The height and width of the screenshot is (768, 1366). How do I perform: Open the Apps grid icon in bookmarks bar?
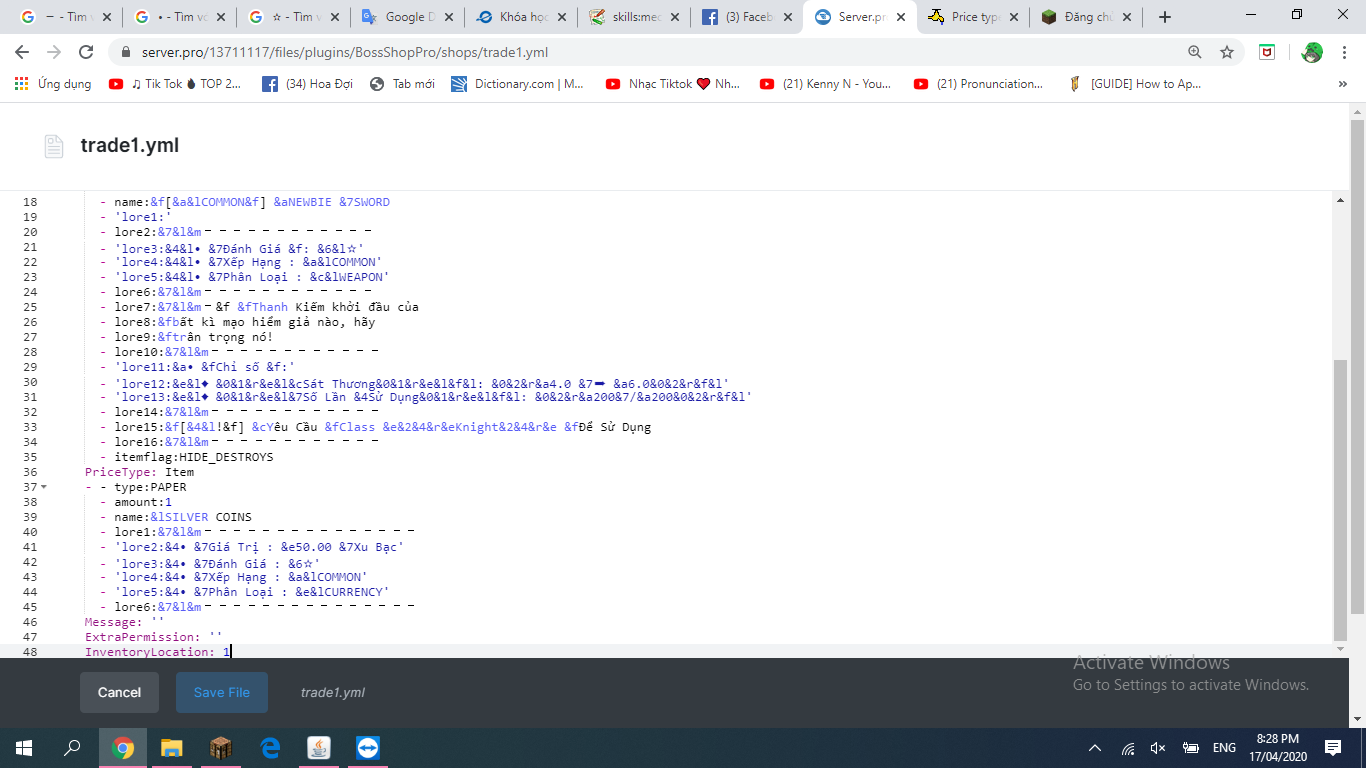click(21, 84)
